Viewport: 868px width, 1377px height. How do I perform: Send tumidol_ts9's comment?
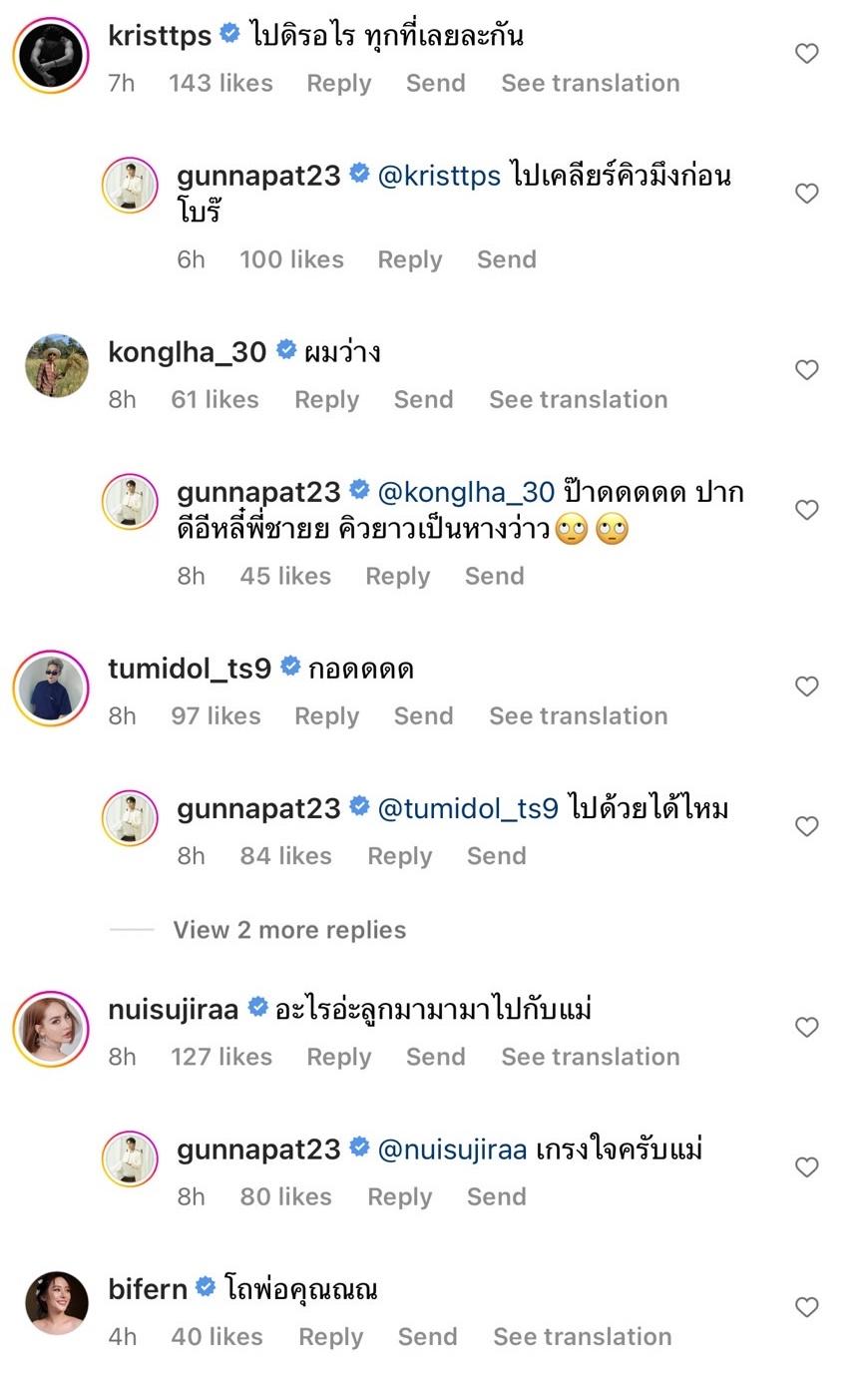coord(423,715)
